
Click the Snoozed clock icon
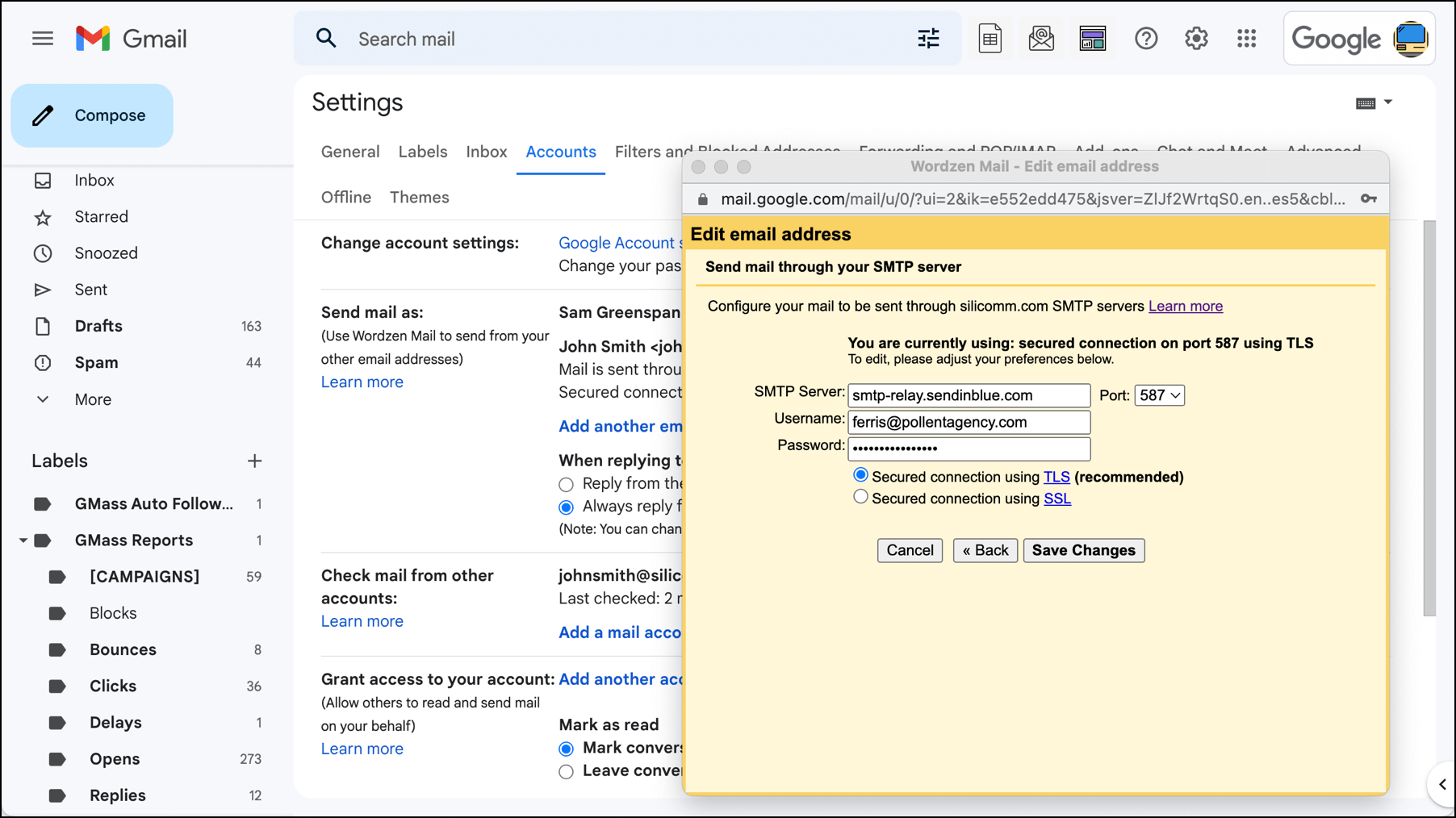click(x=43, y=253)
